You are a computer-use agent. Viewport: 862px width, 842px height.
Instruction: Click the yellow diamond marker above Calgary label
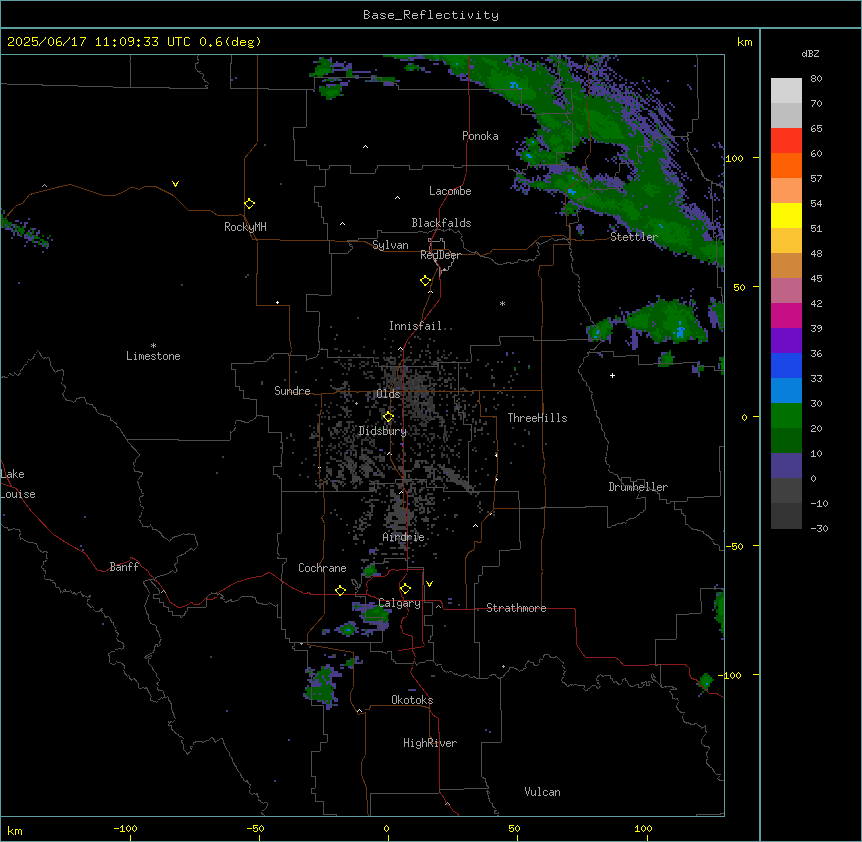pos(405,589)
